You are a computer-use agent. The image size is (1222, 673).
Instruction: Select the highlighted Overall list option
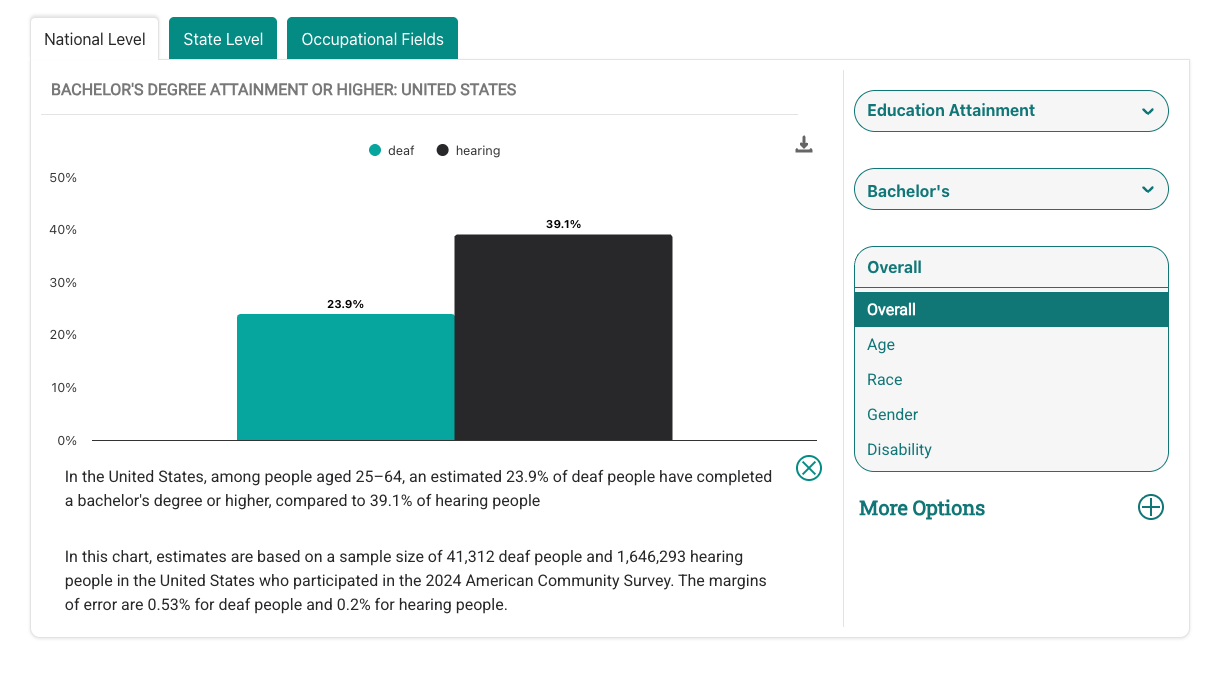(1011, 310)
